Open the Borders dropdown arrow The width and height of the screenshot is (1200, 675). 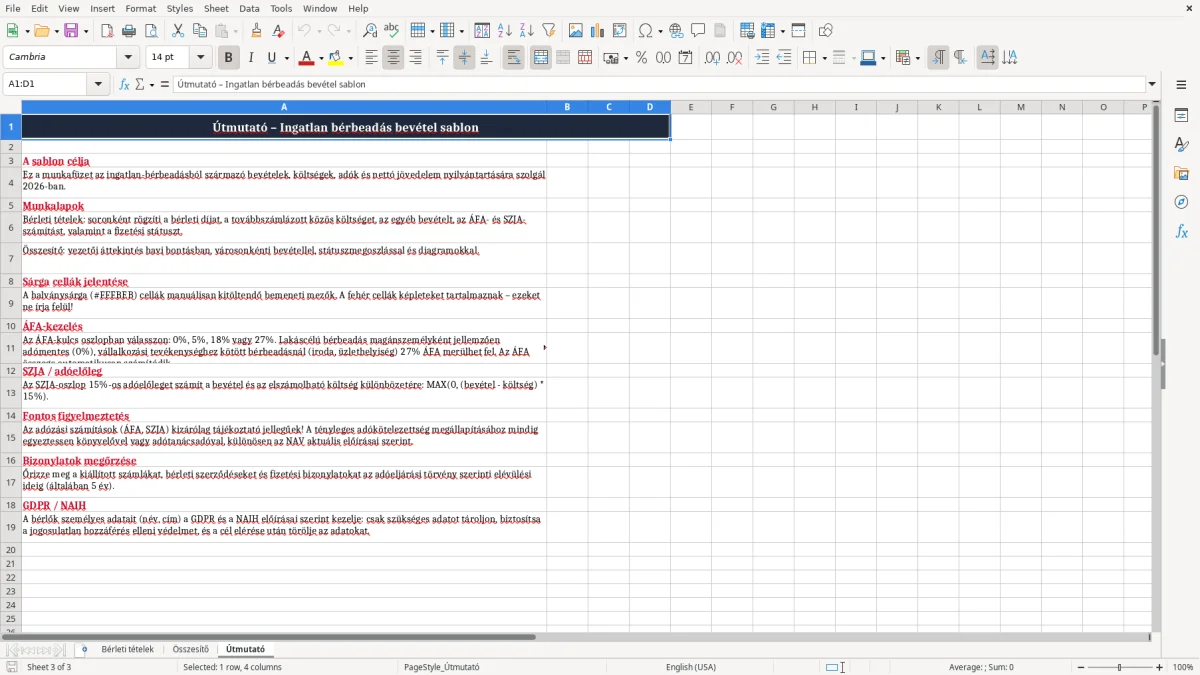click(823, 58)
